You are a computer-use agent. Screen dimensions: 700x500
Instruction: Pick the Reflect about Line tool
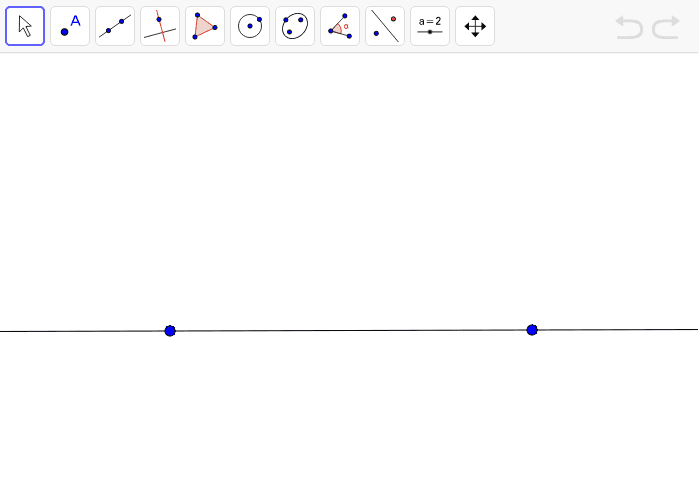[385, 26]
